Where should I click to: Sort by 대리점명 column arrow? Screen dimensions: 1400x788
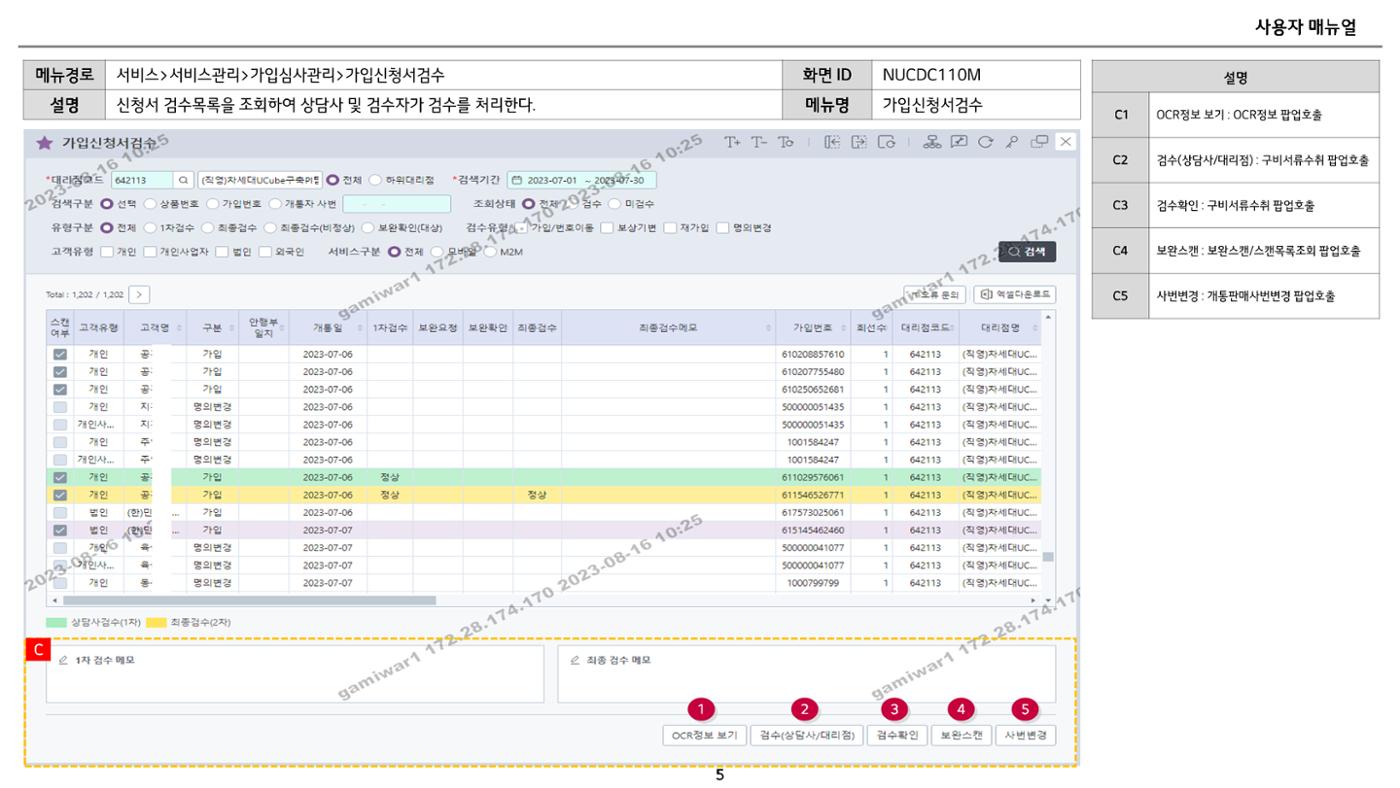tap(1036, 328)
